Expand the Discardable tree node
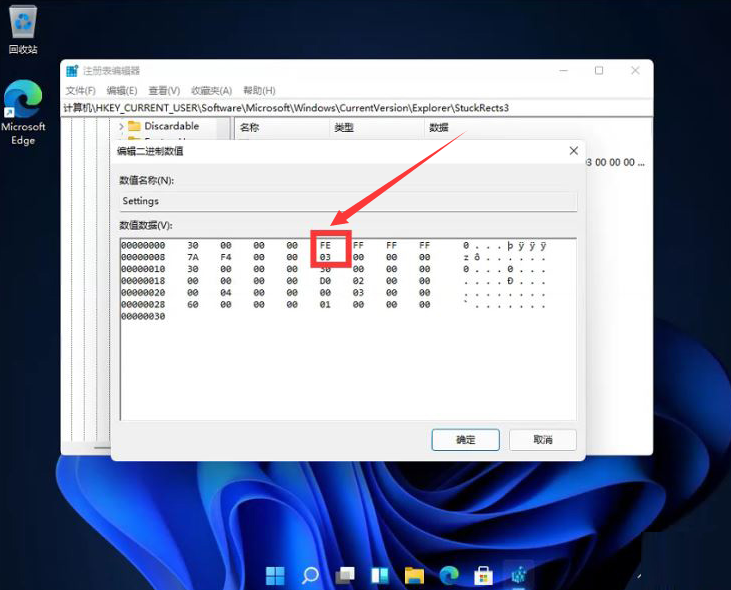The image size is (731, 590). click(121, 126)
